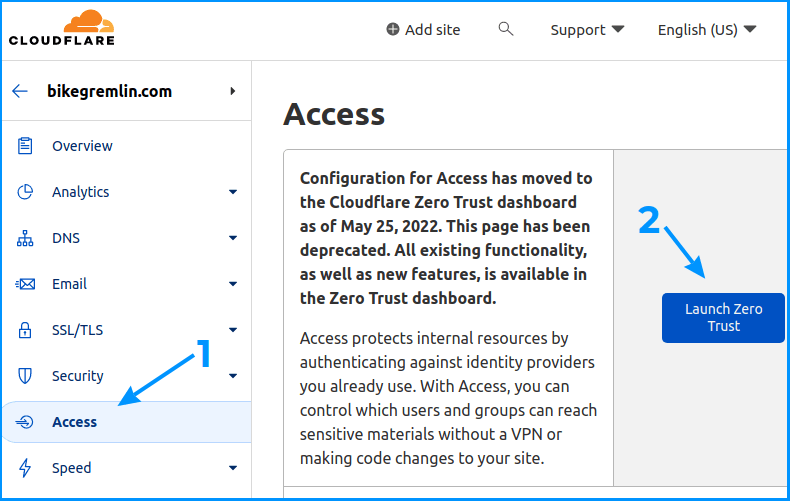Click the DNS network tree icon
This screenshot has width=790, height=501.
pos(25,238)
